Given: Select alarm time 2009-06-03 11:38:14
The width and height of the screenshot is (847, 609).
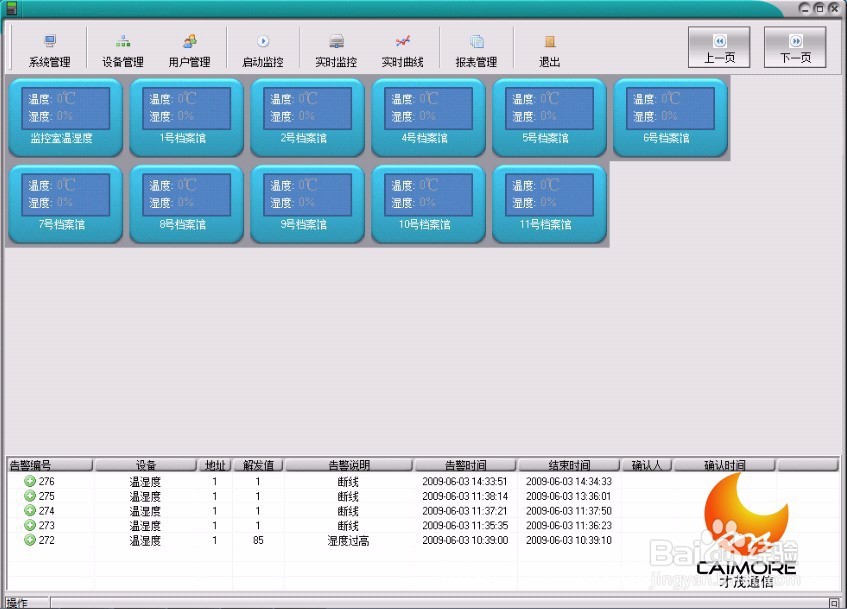Looking at the screenshot, I should coord(465,496).
